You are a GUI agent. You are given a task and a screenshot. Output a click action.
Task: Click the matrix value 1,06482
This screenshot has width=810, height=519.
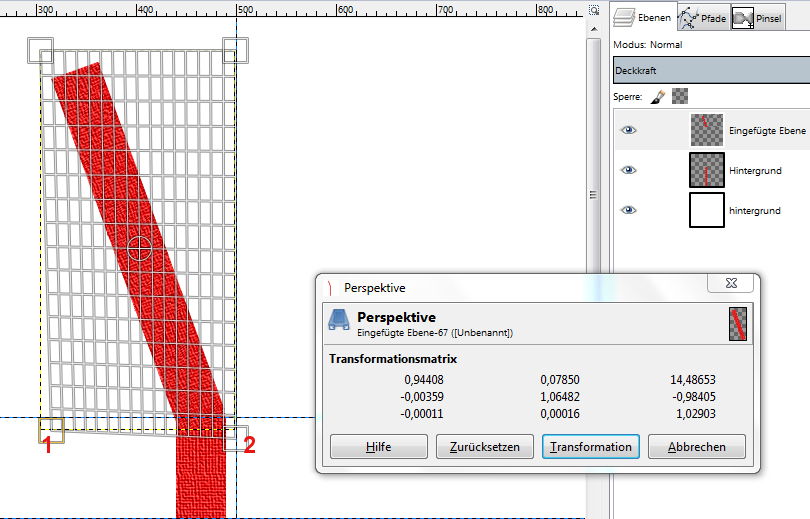tap(560, 397)
